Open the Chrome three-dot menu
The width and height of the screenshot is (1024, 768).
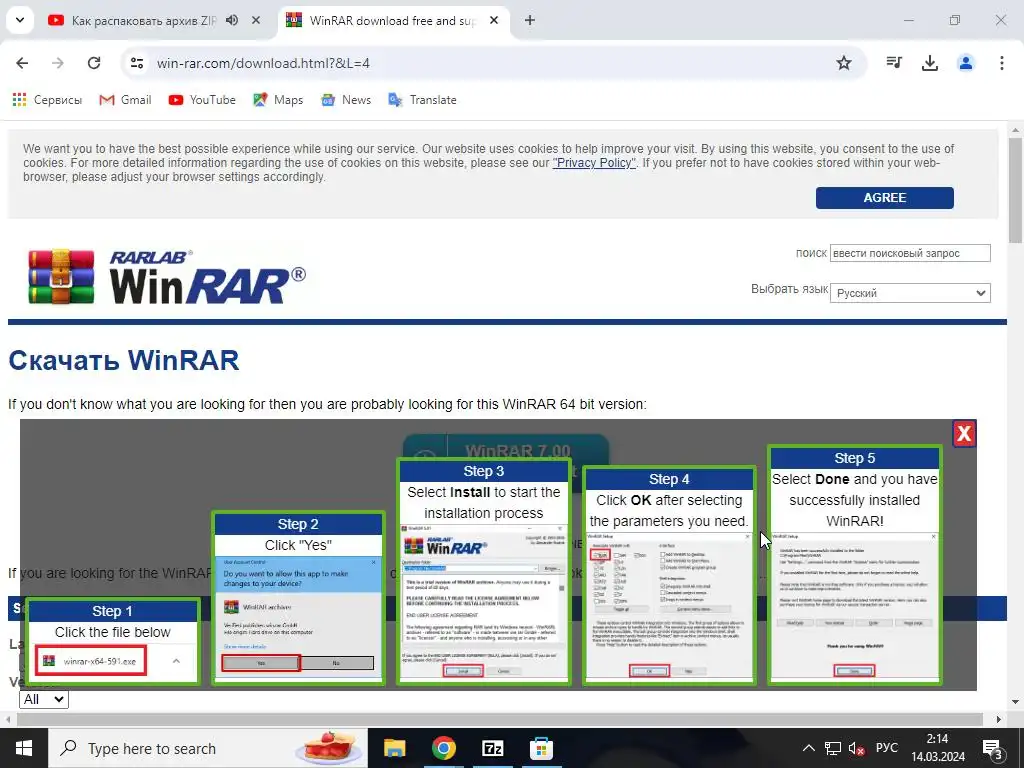point(1001,63)
